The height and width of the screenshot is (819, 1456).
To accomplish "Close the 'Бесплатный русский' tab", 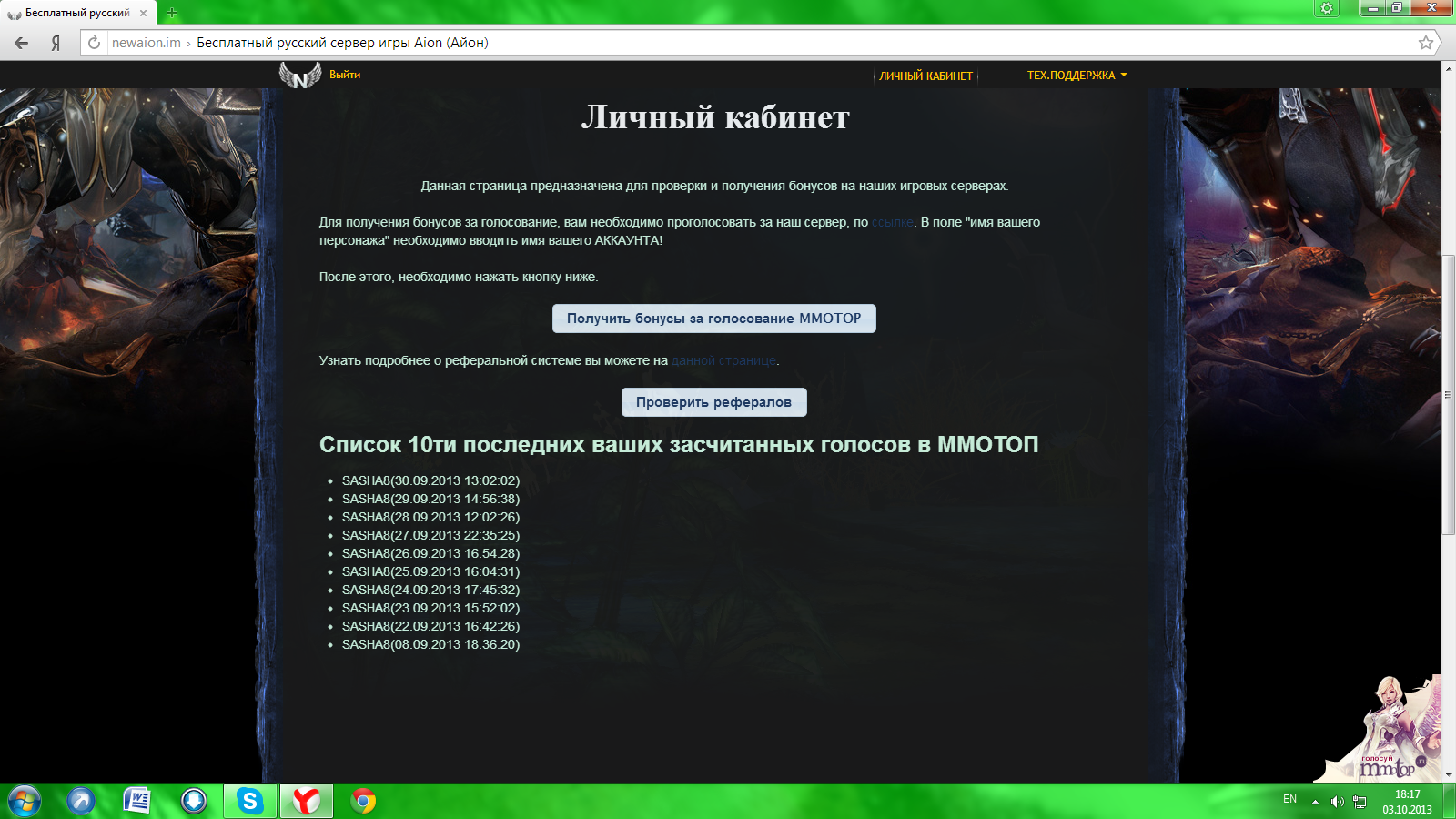I will coord(143,13).
